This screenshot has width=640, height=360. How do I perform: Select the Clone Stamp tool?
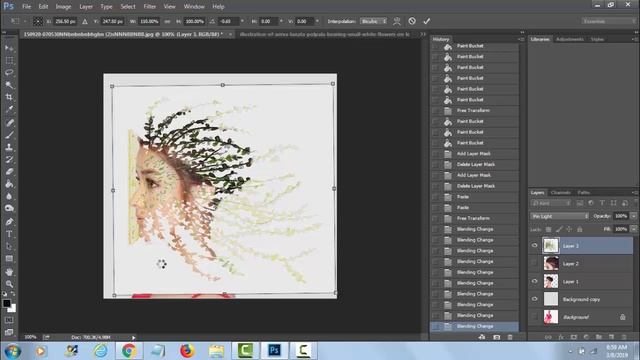click(x=9, y=147)
